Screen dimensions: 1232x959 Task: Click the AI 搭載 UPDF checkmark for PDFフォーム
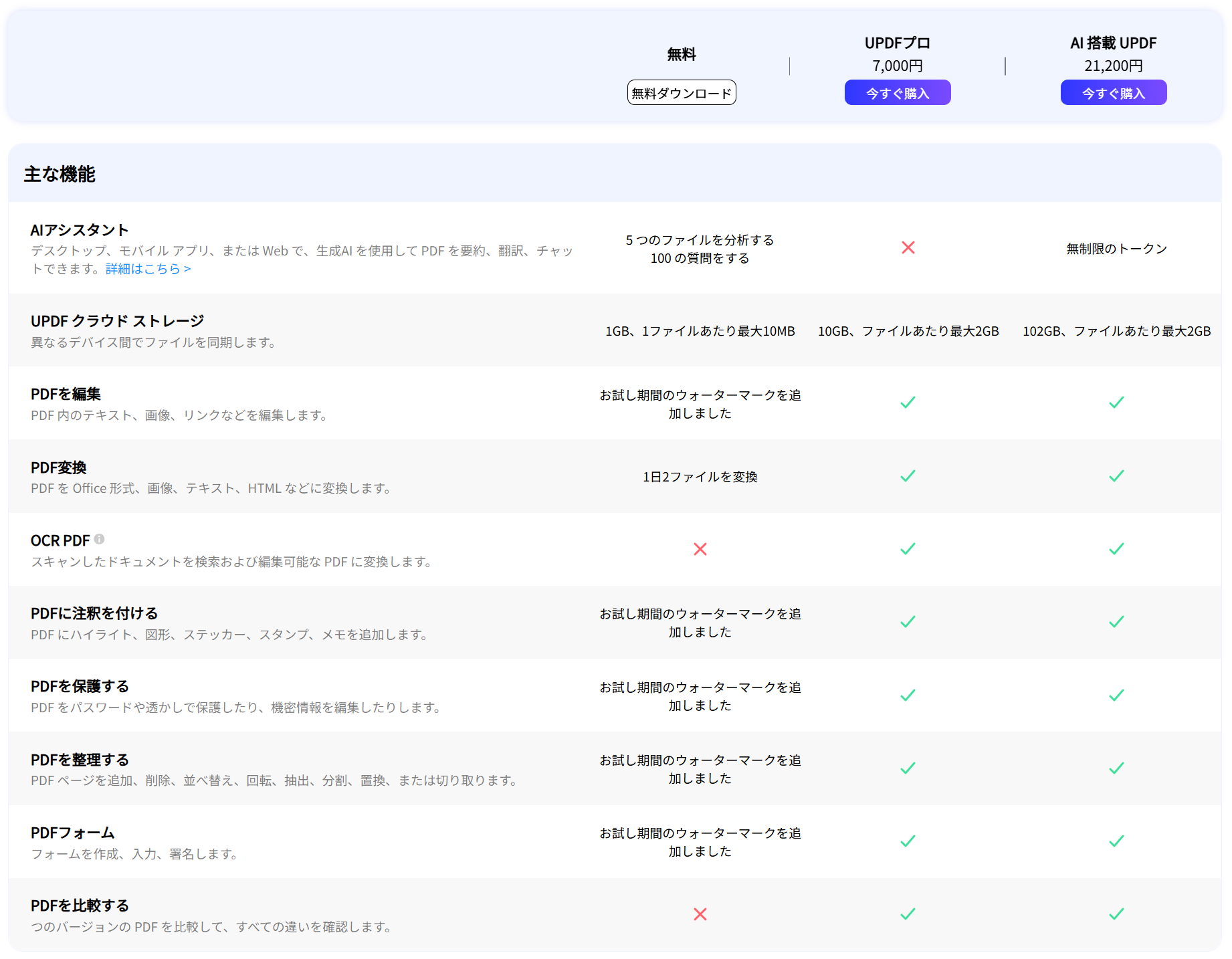[1117, 841]
